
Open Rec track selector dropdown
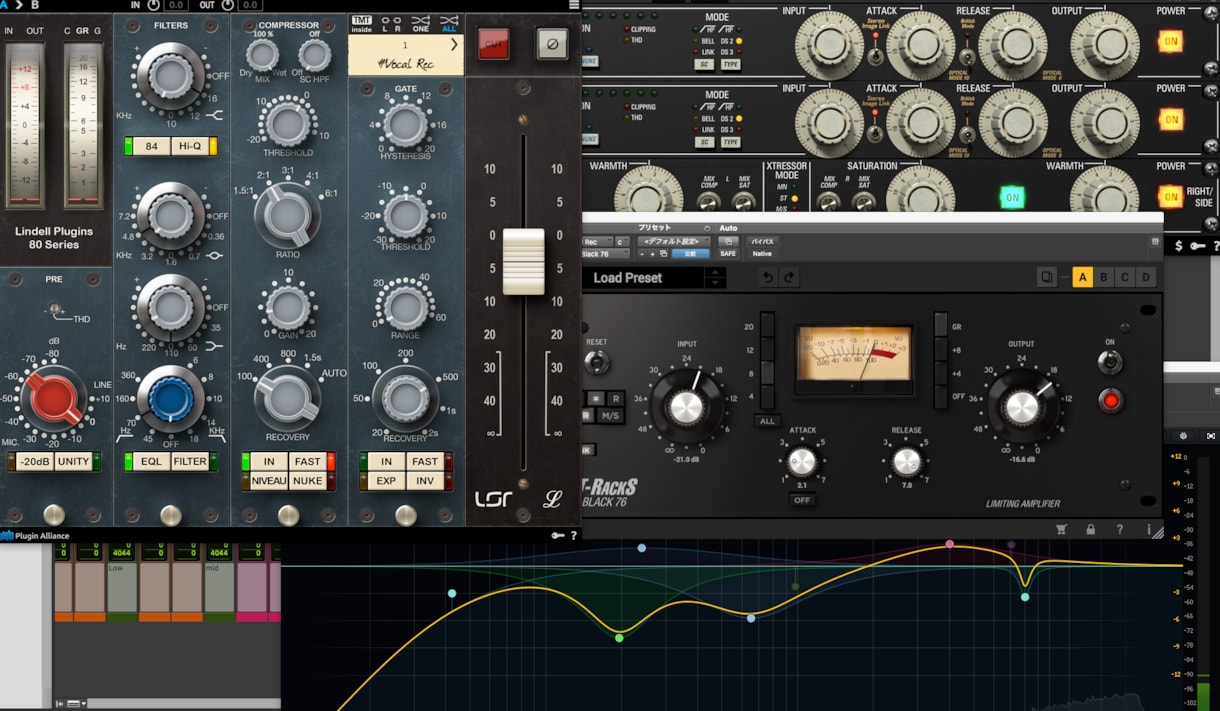597,242
